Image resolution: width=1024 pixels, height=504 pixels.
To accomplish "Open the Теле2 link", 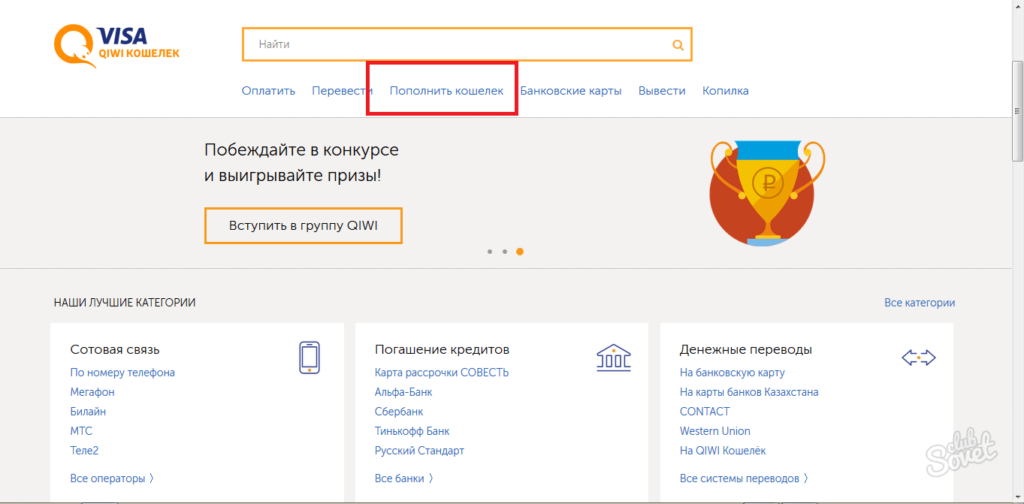I will (x=84, y=451).
